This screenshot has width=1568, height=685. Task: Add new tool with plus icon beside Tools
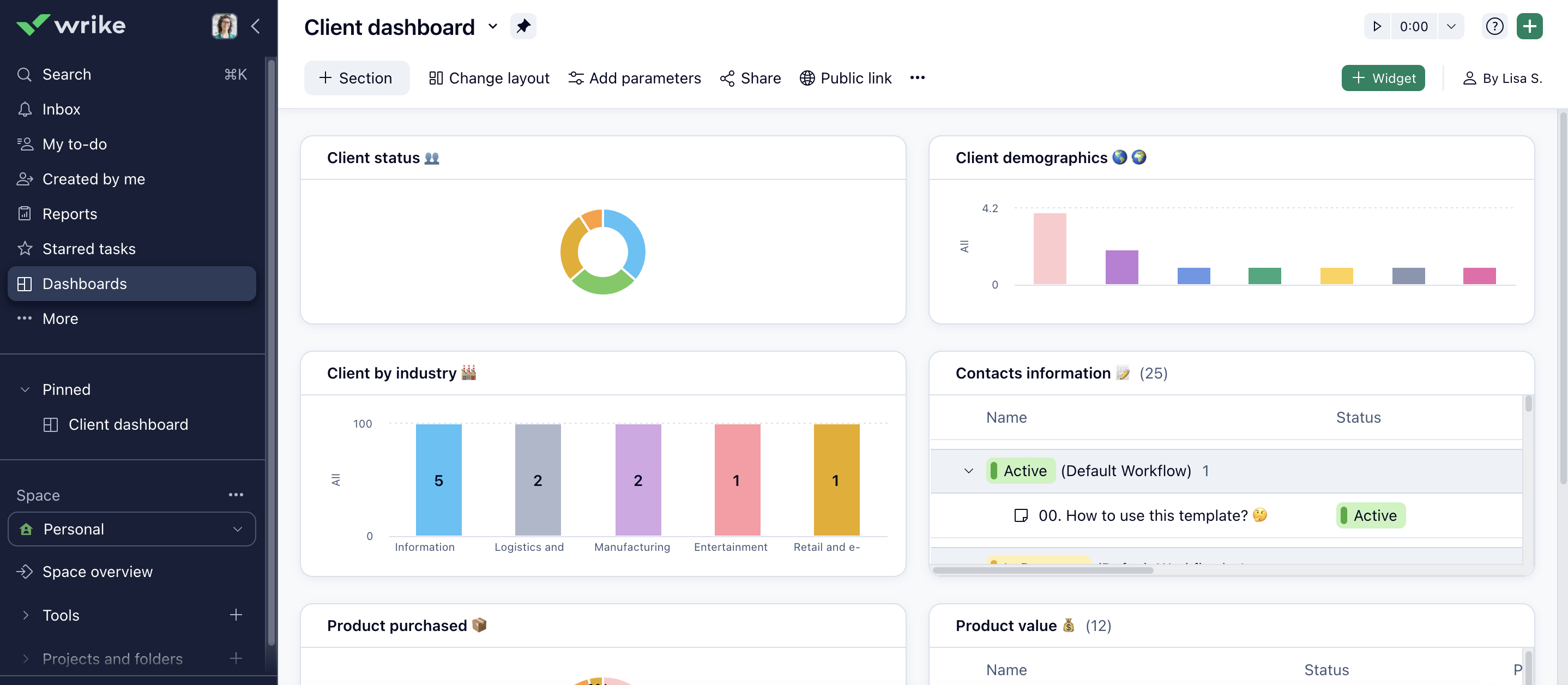point(236,615)
